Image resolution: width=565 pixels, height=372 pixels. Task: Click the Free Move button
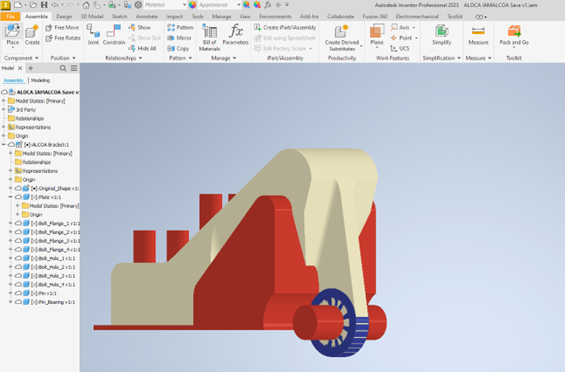63,27
